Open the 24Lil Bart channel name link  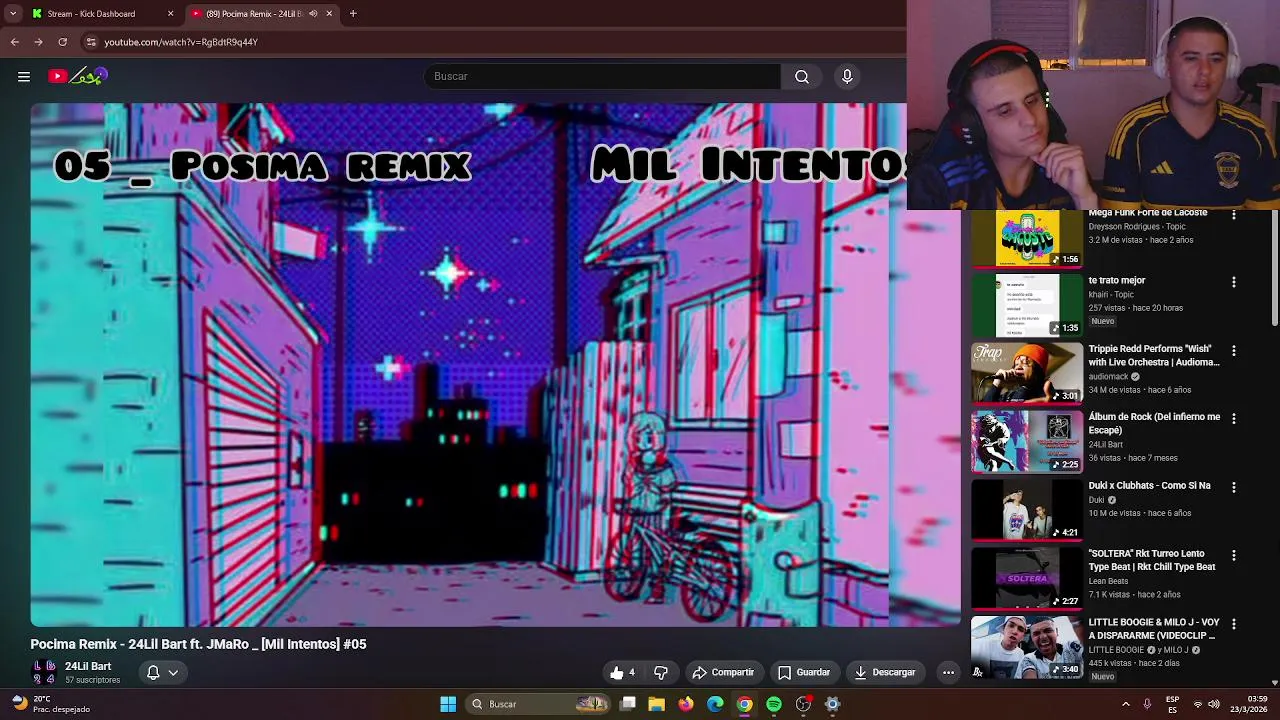point(88,666)
